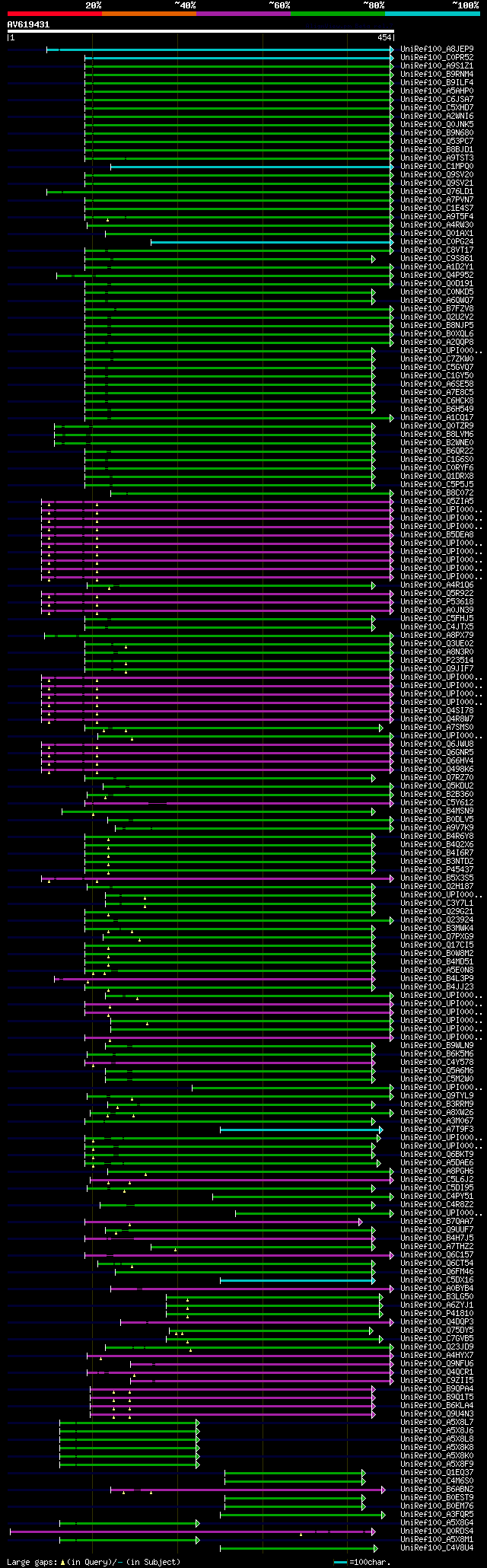The height and width of the screenshot is (1568, 487).
Task: Select the UniRef100_Q53PC7 label
Action: (437, 142)
